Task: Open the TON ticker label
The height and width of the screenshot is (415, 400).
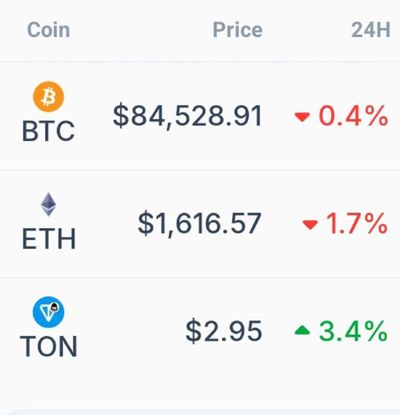Action: pyautogui.click(x=49, y=346)
